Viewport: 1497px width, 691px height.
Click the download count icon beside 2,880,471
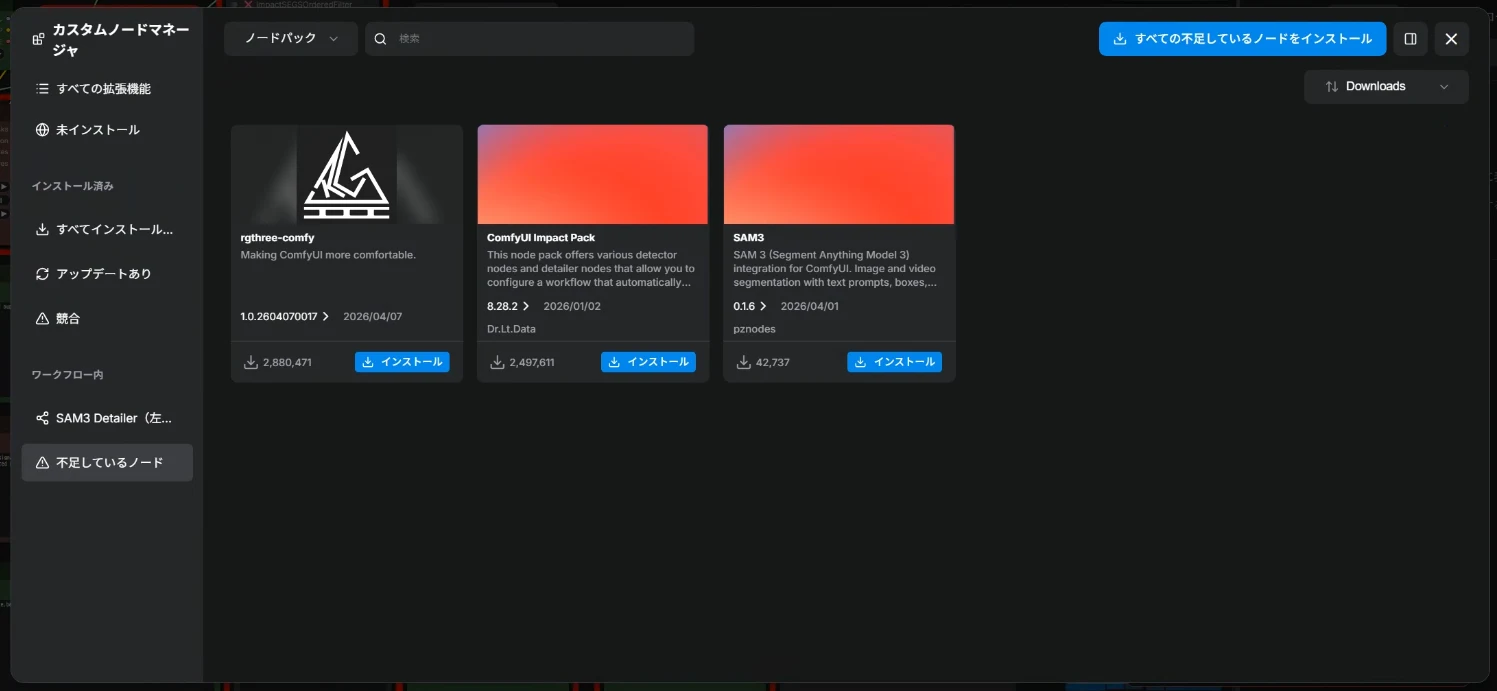coord(251,362)
